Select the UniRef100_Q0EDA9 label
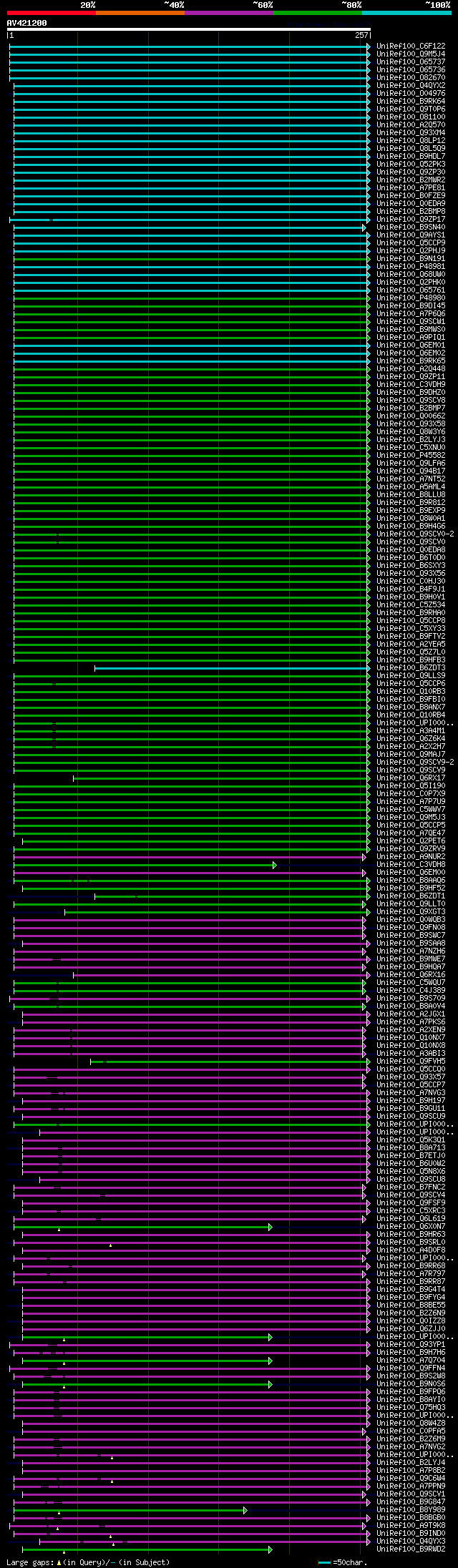458x1568 pixels. (411, 203)
